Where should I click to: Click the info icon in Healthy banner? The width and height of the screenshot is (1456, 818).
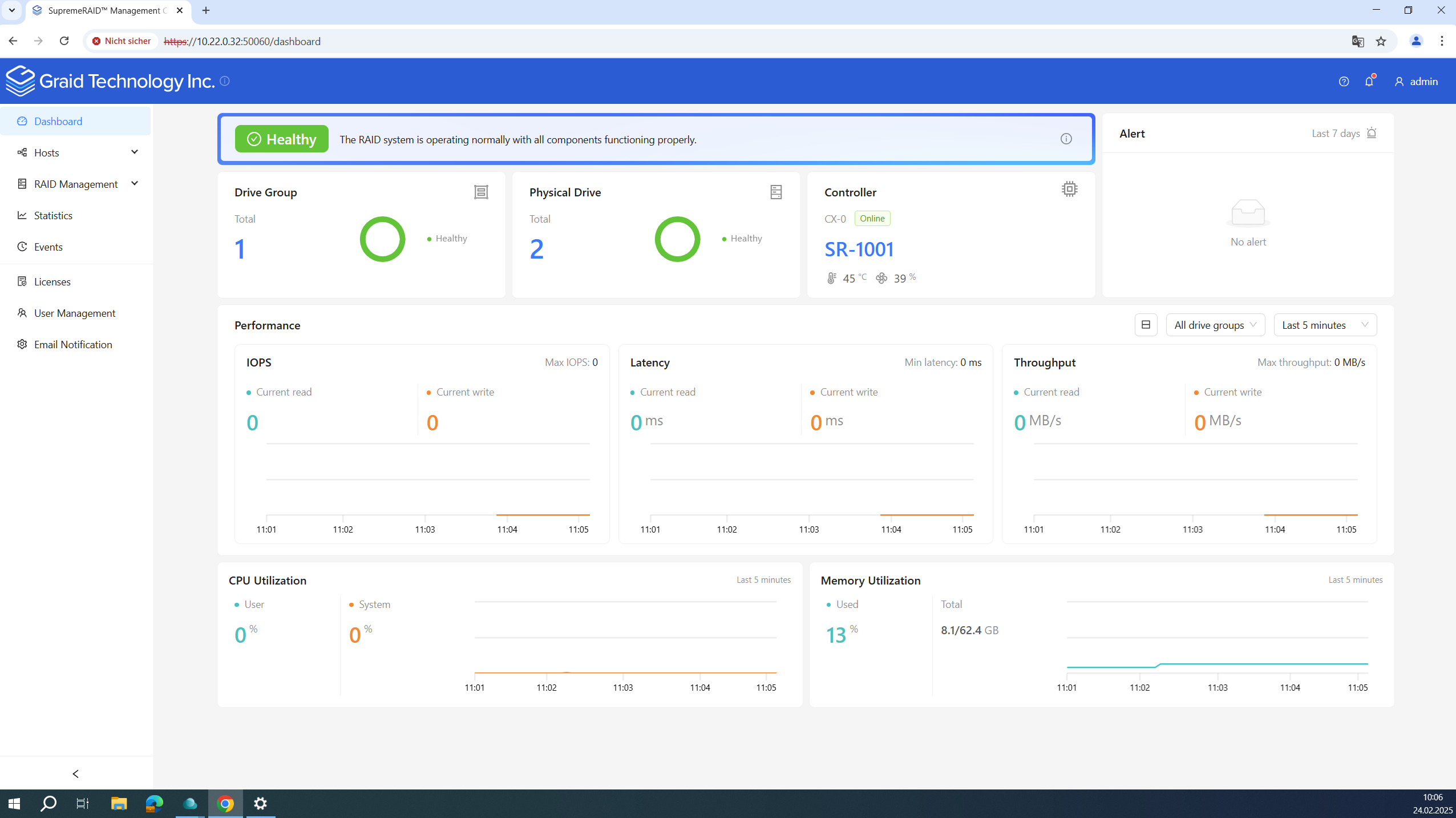click(1066, 139)
